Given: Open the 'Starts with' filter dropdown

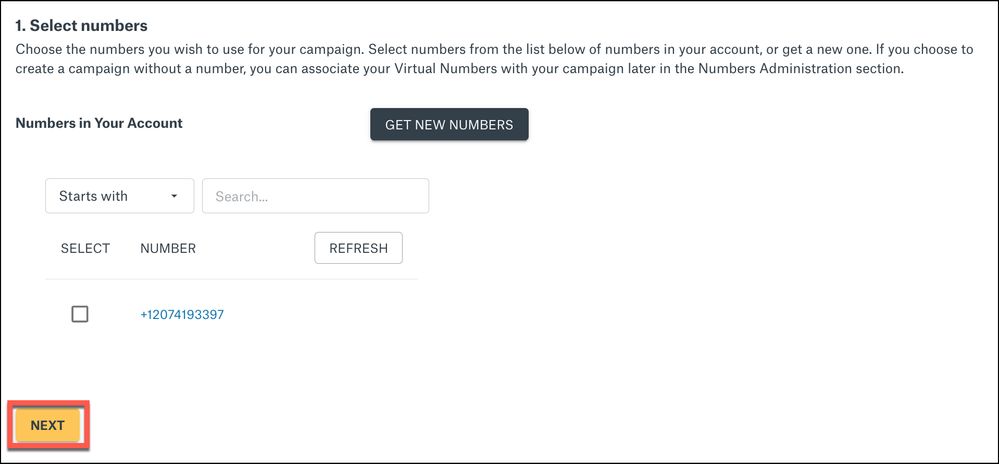Looking at the screenshot, I should click(x=119, y=196).
